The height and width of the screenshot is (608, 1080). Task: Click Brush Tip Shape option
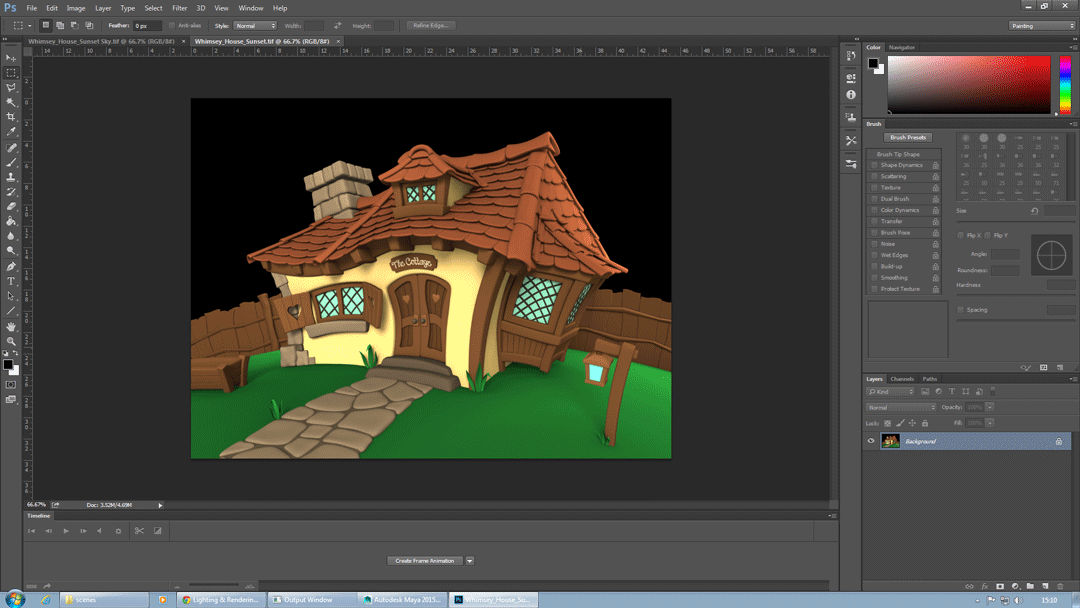[x=898, y=154]
